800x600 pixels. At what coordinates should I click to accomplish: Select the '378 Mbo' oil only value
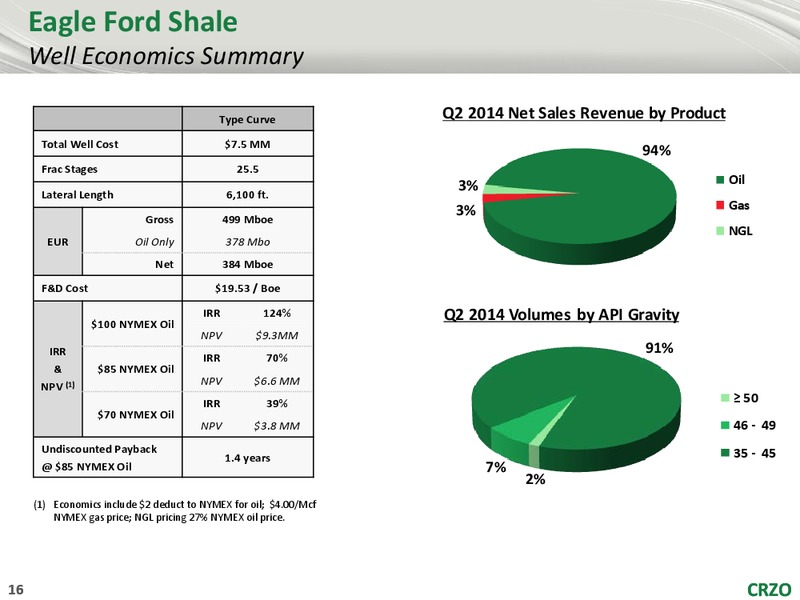(247, 242)
